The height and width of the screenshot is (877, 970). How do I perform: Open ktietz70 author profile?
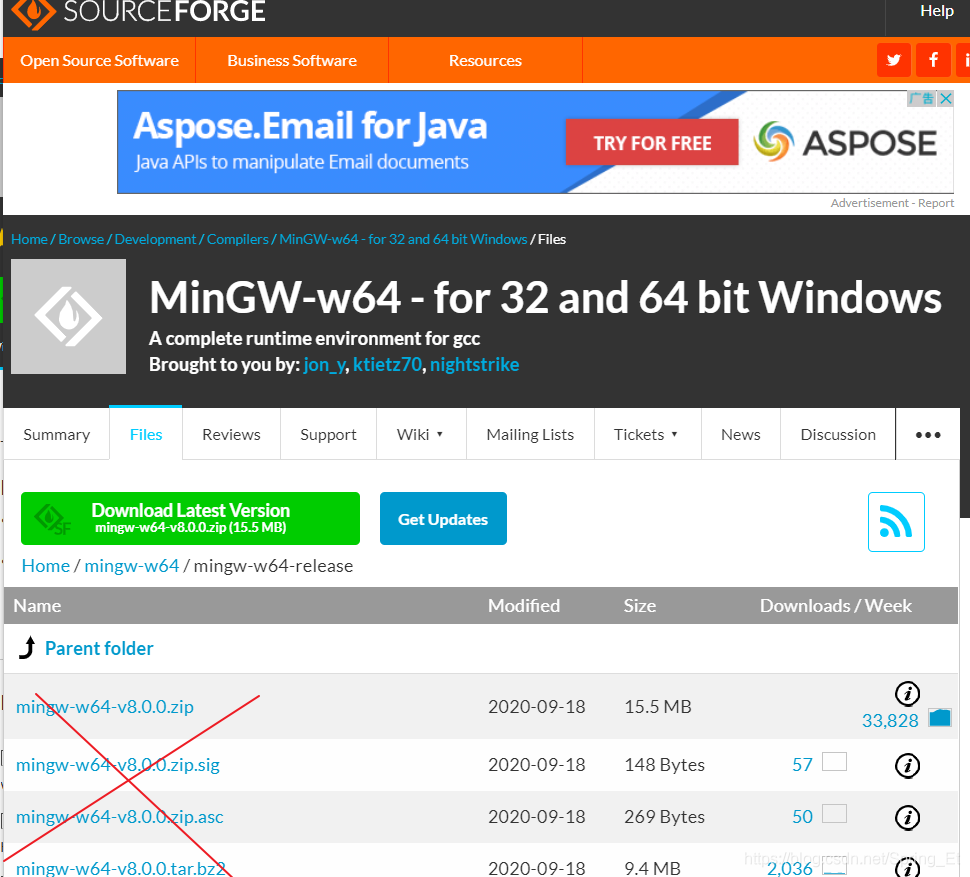click(x=387, y=364)
